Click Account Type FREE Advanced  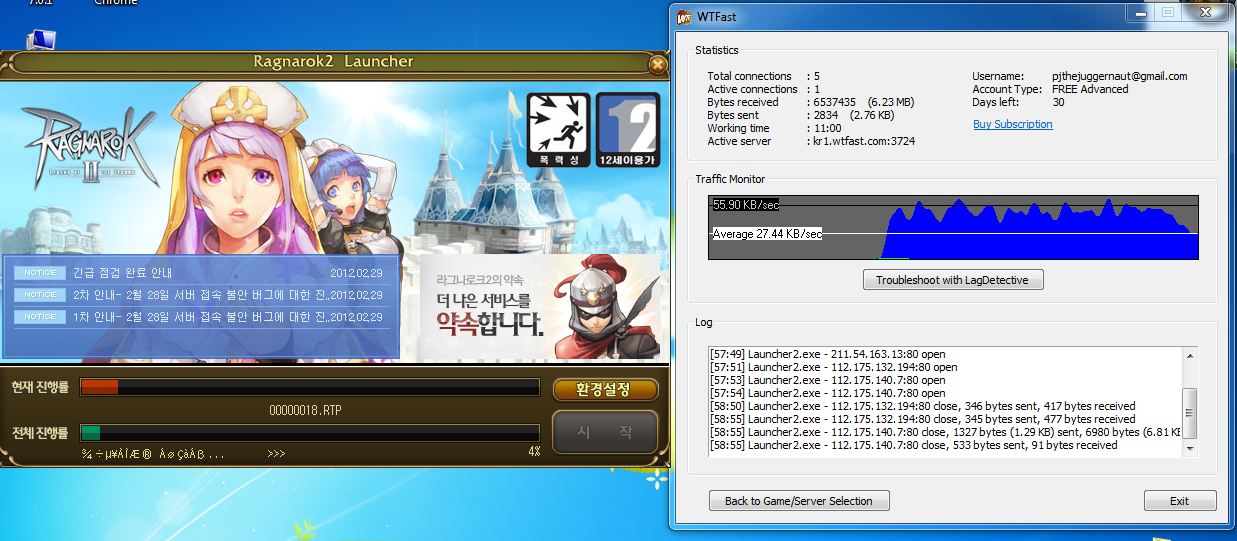click(x=1090, y=89)
